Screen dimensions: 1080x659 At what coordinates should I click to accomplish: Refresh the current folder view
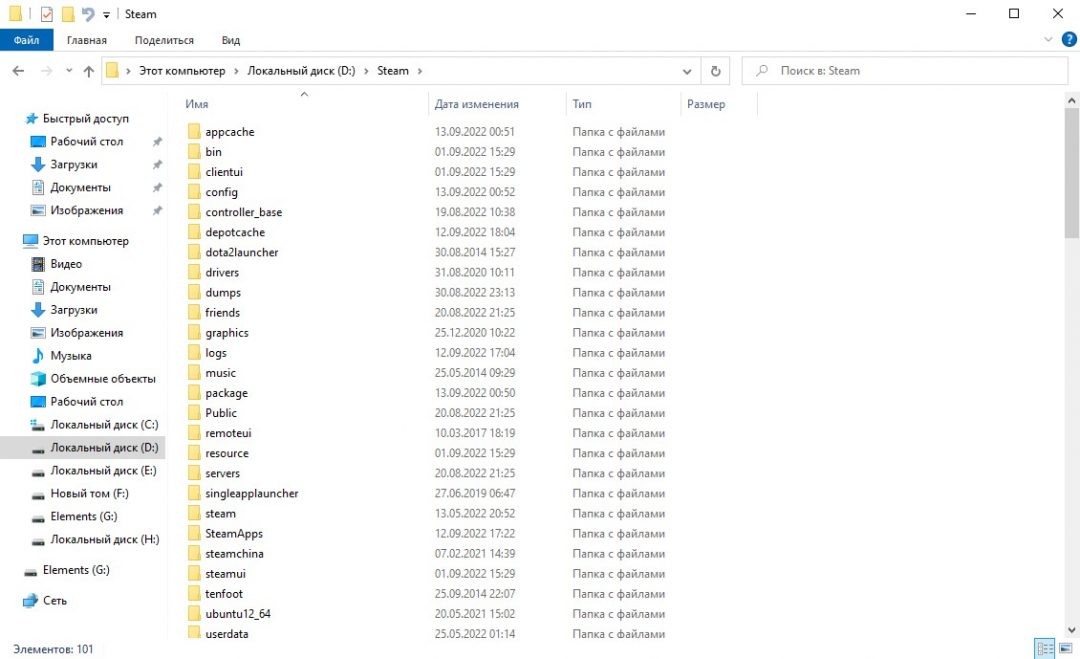[x=715, y=71]
